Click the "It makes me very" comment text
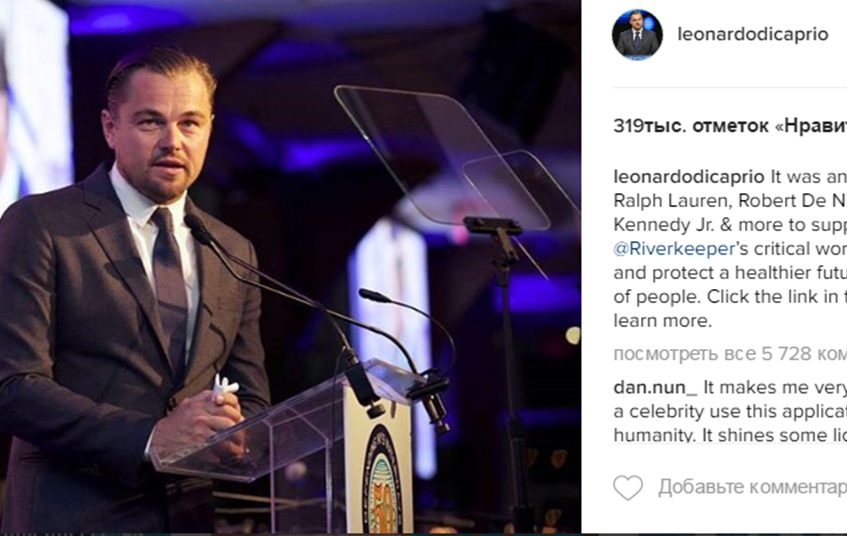Screen dimensions: 847x536 pos(775,387)
